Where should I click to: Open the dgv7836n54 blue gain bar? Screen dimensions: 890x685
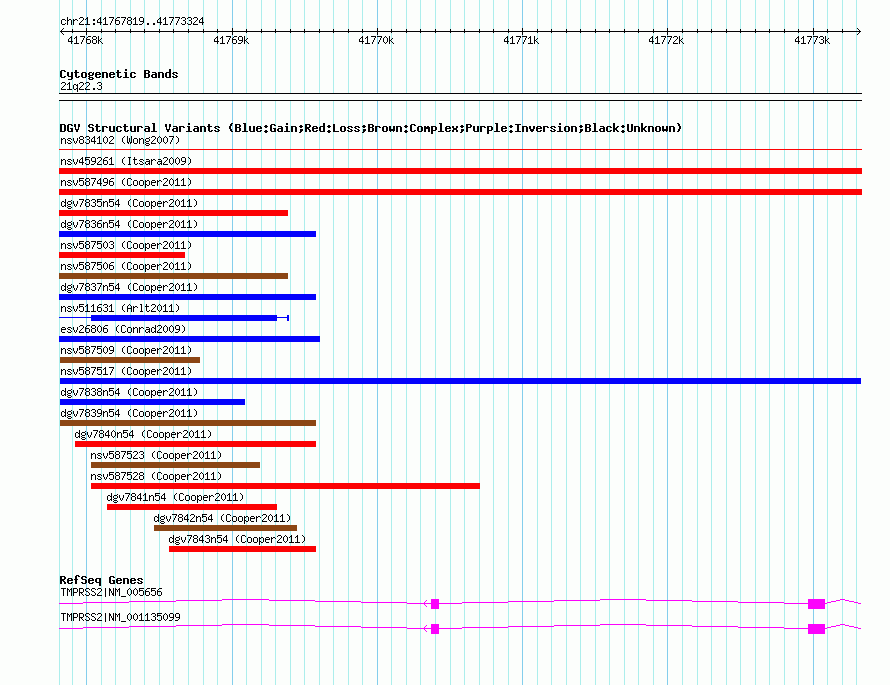coord(187,234)
